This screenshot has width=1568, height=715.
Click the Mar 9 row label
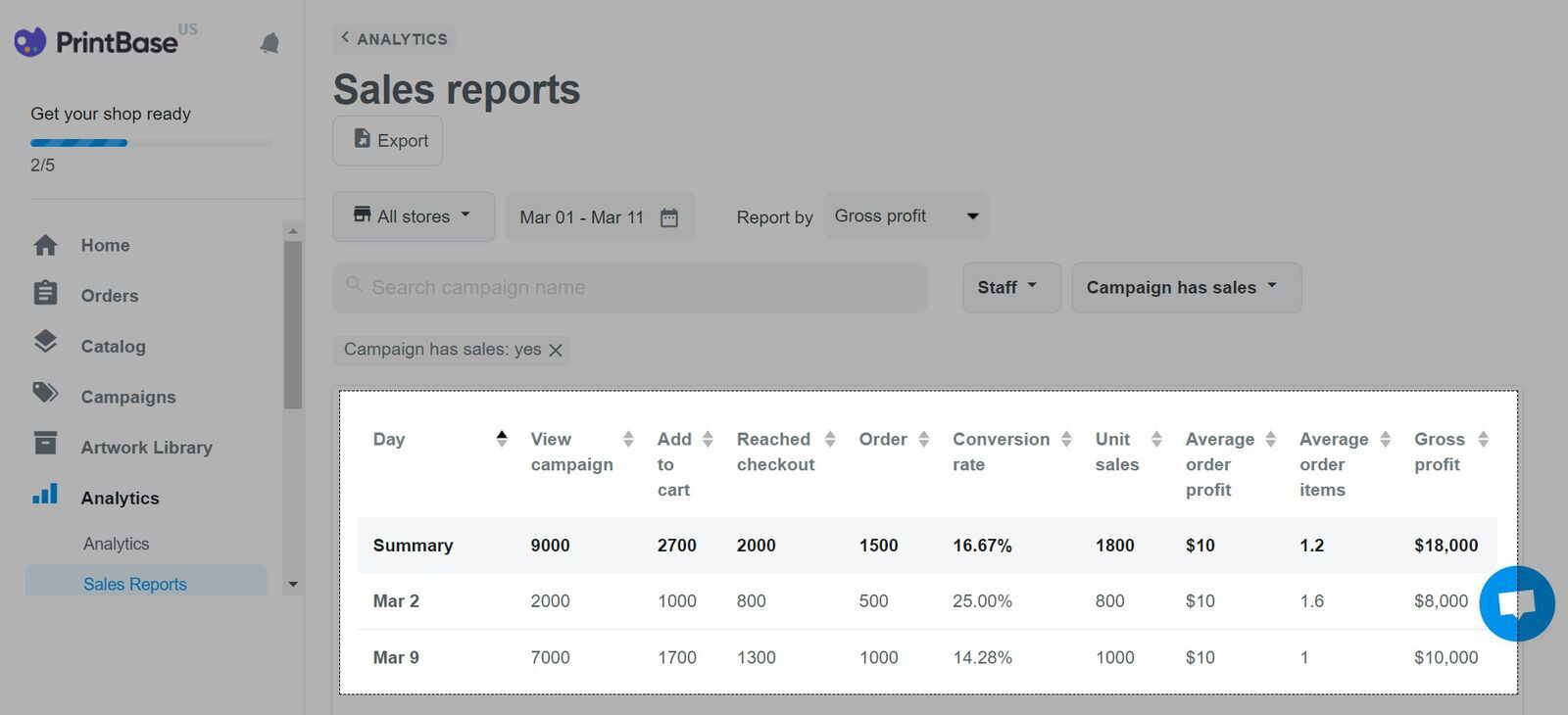(x=396, y=658)
